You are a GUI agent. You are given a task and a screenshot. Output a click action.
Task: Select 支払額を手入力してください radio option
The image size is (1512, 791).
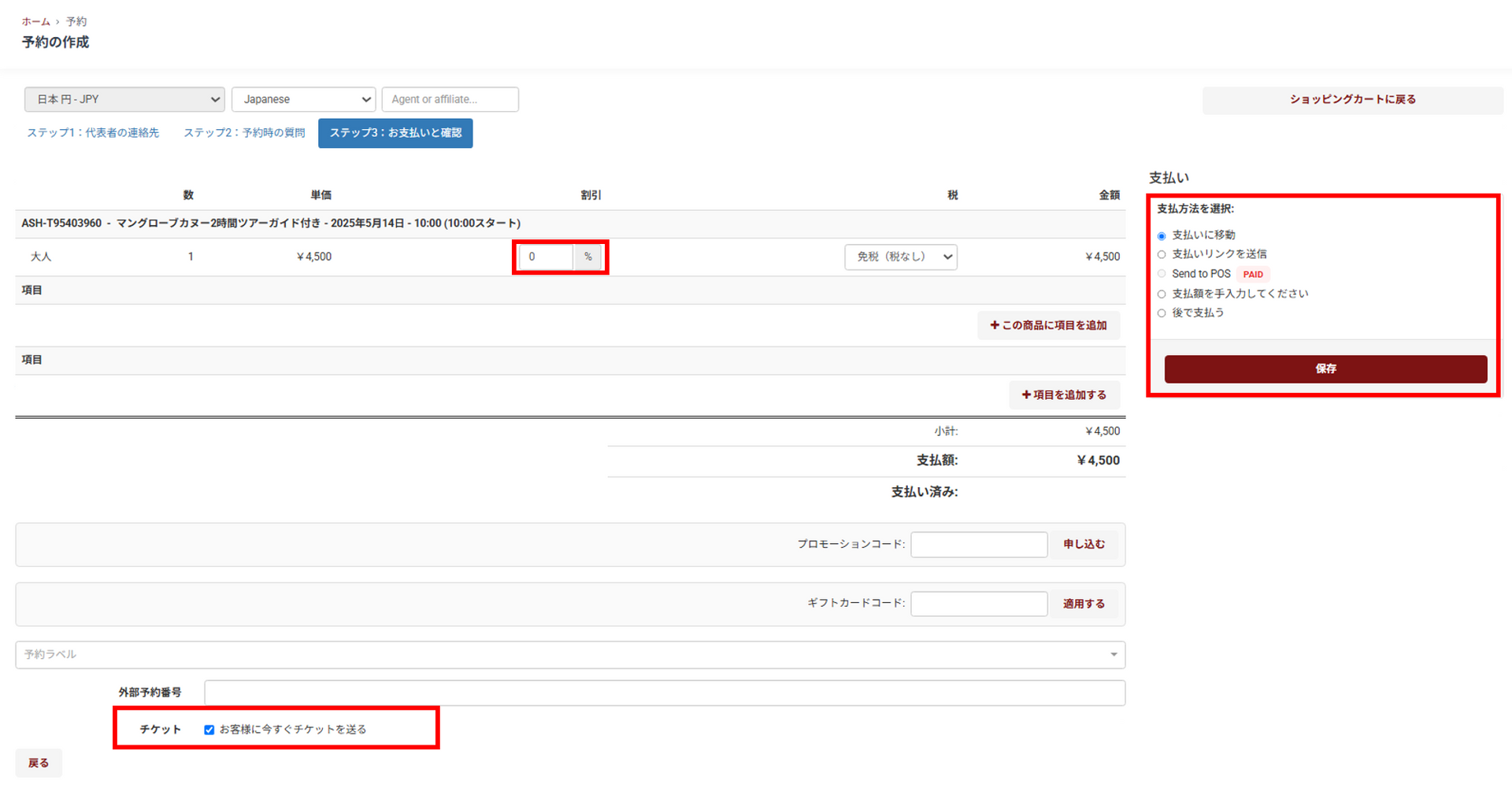1162,294
